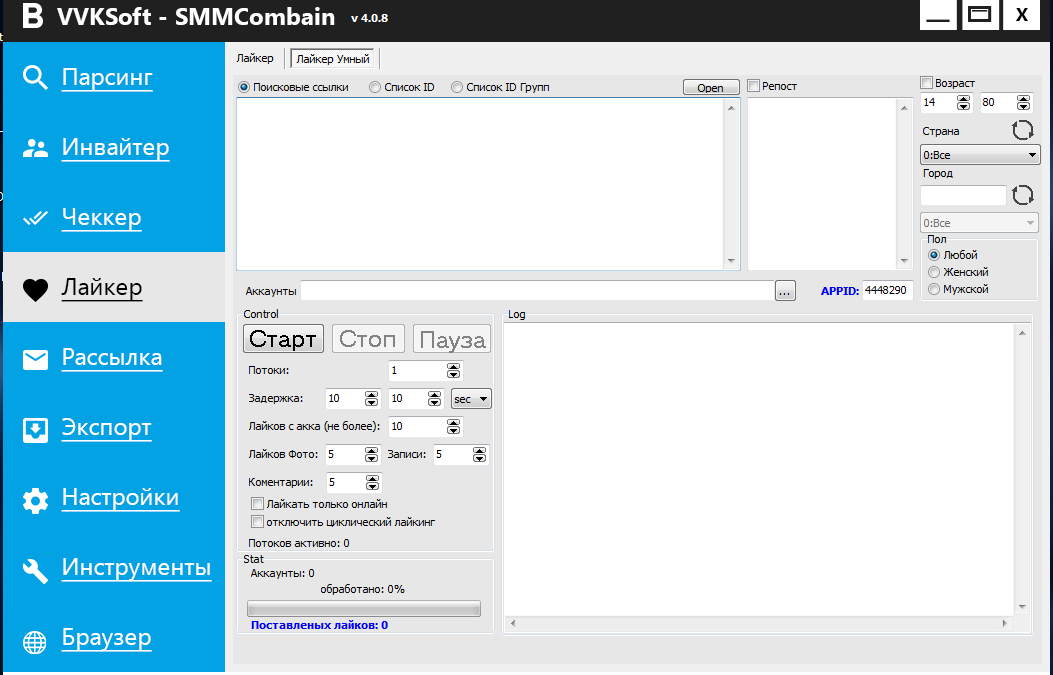1053x675 pixels.
Task: Switch to the Лайкер Умный tab
Action: (x=334, y=59)
